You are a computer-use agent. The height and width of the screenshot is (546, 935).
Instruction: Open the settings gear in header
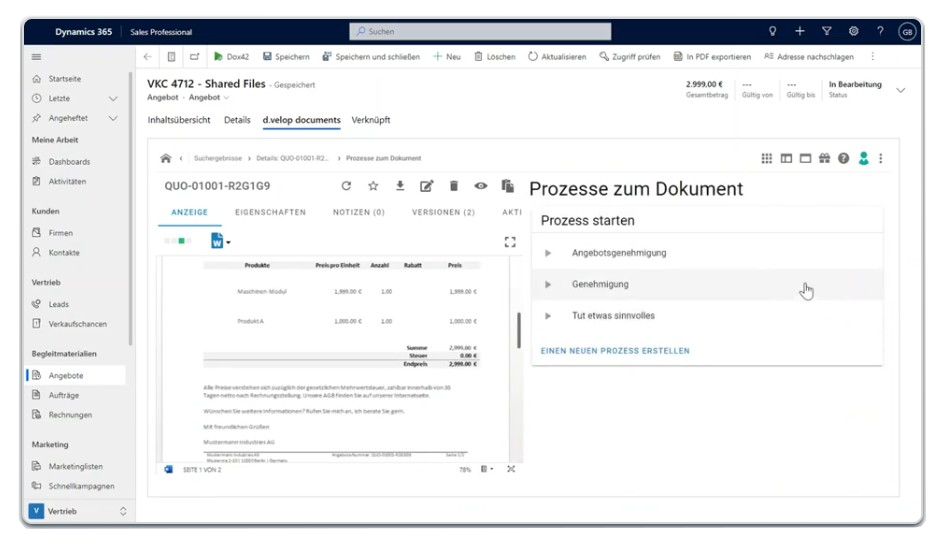click(x=853, y=31)
